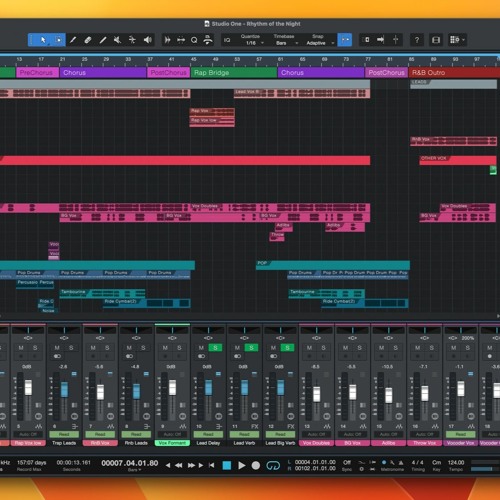Screen dimensions: 500x500
Task: Select the Eraser tool
Action: [x=88, y=40]
